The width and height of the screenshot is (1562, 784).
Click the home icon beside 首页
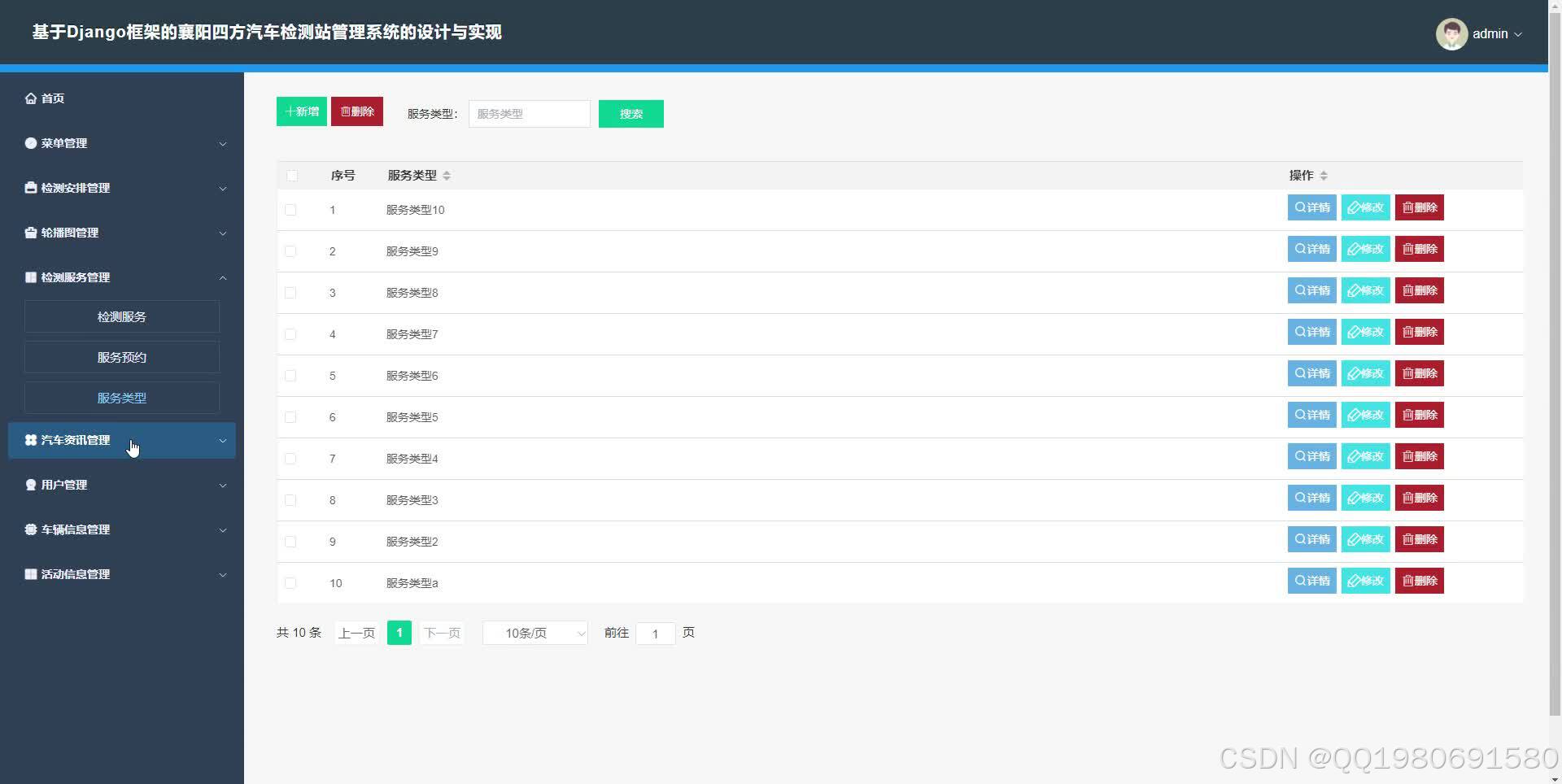[31, 98]
